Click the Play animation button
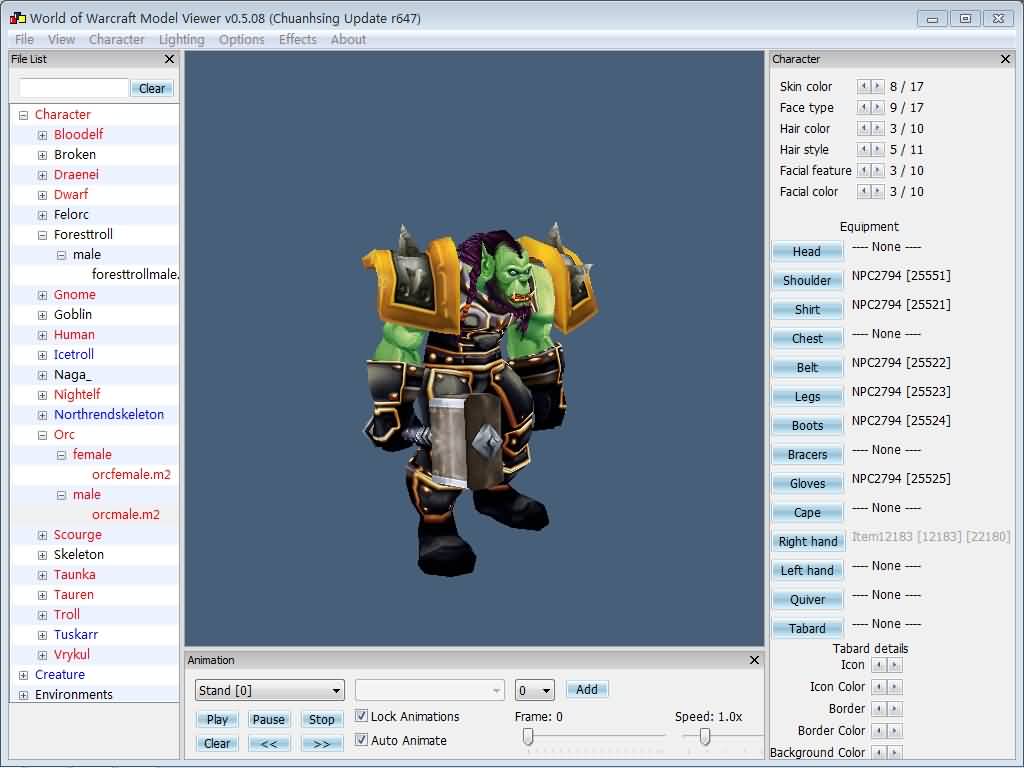This screenshot has width=1024, height=768. [x=217, y=719]
